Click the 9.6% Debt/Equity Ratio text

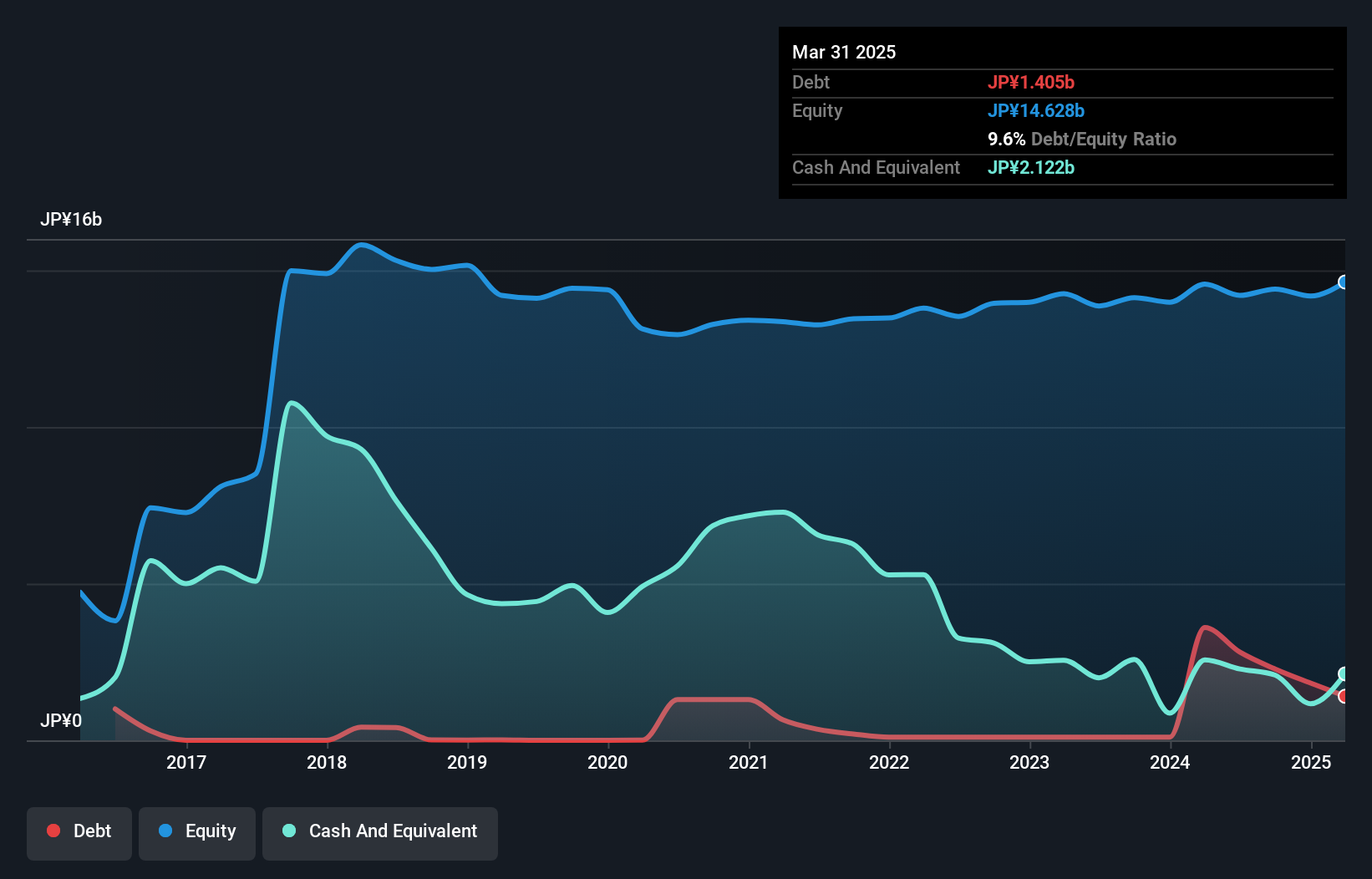click(1082, 139)
